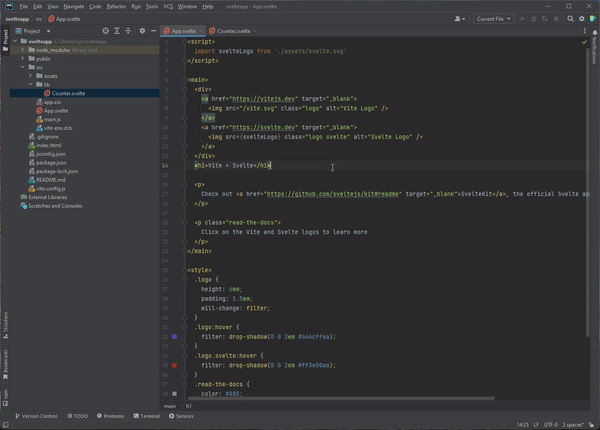
Task: Click the 2 spaces indent setting
Action: (573, 425)
